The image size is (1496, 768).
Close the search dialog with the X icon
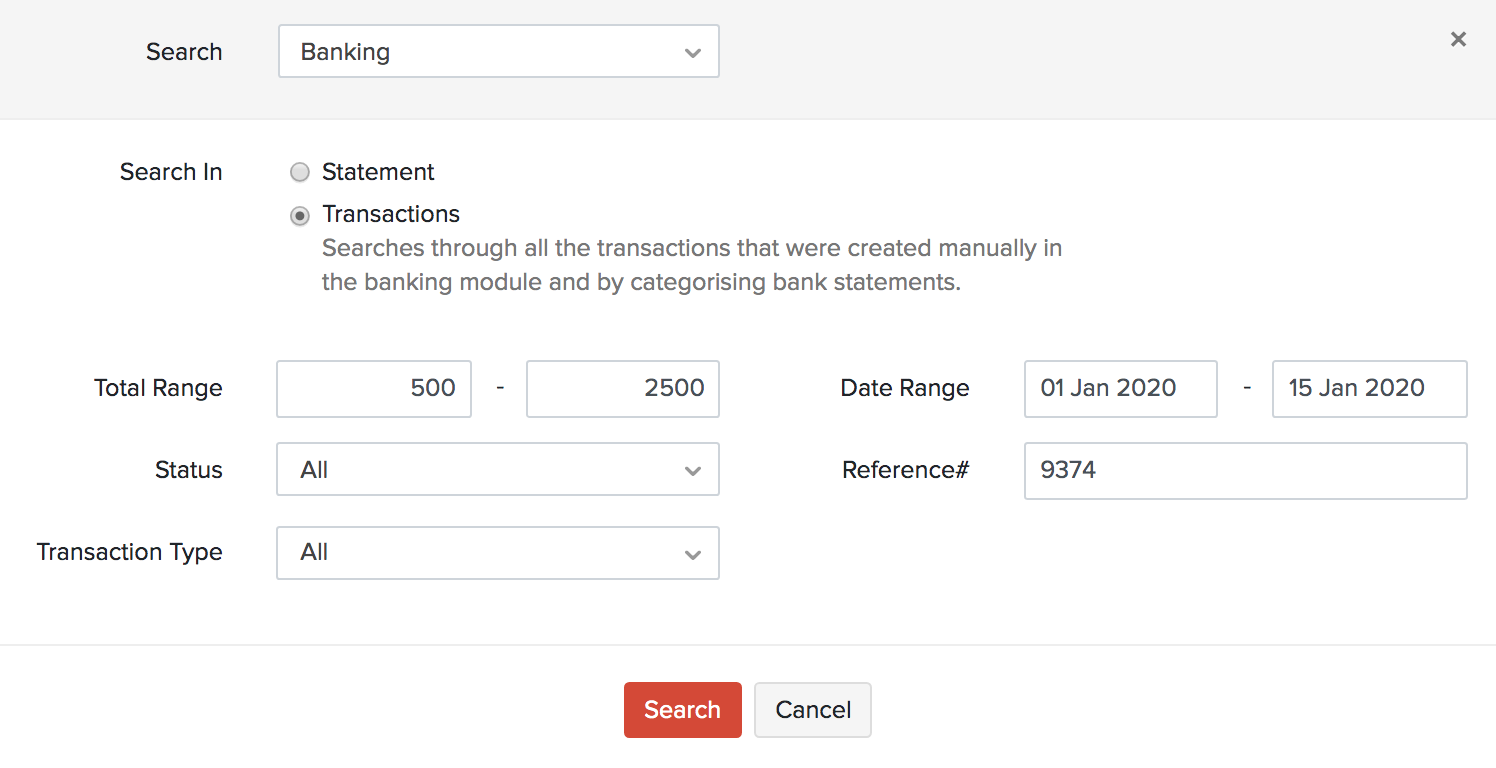tap(1458, 40)
